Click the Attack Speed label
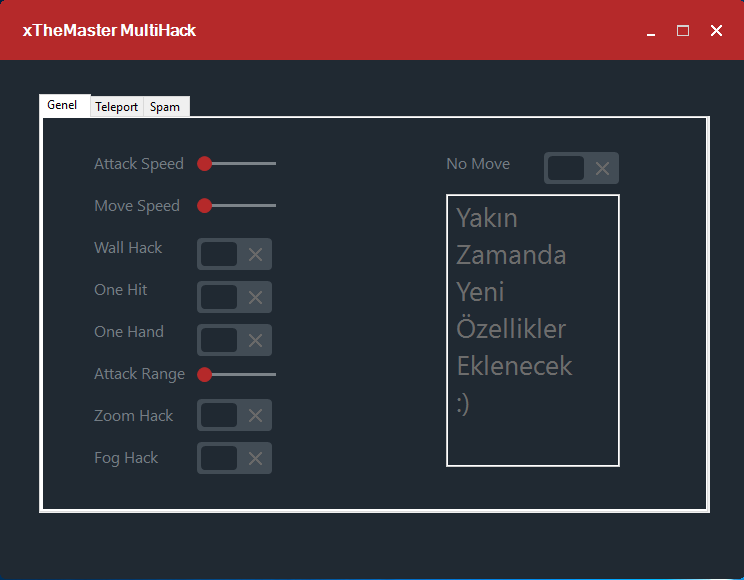Image resolution: width=744 pixels, height=580 pixels. point(139,164)
